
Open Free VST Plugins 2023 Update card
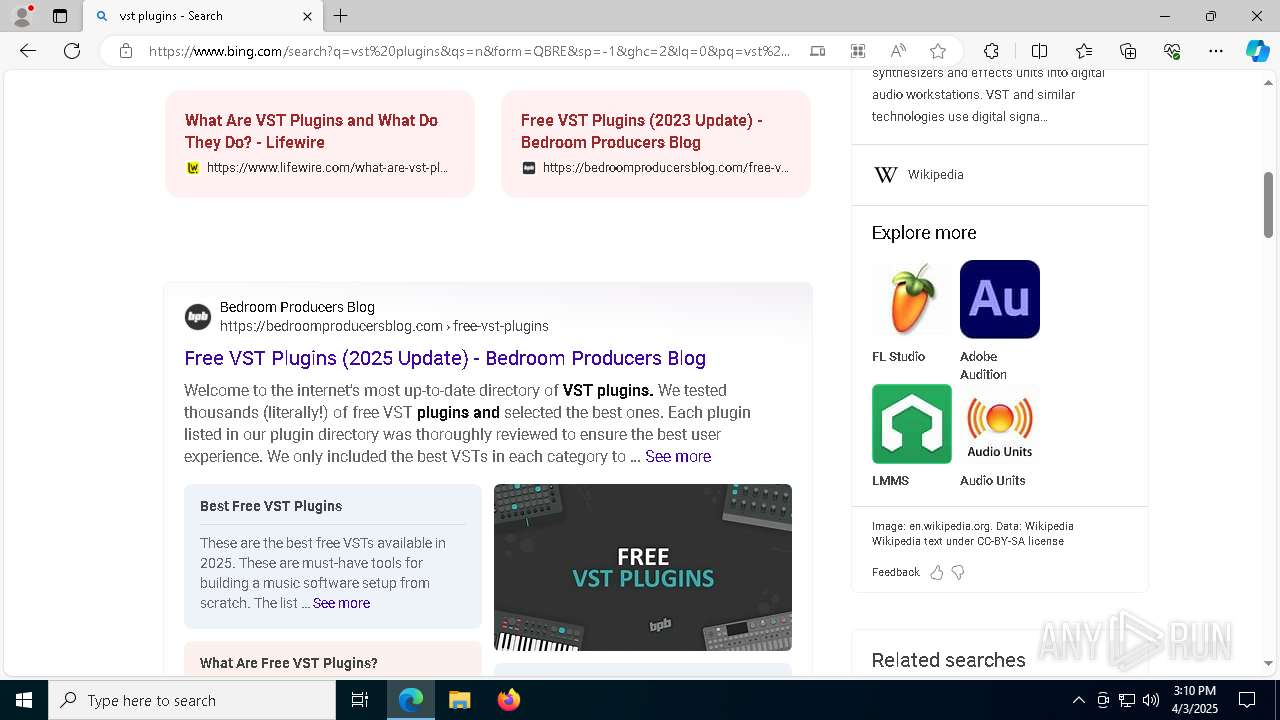coord(656,143)
